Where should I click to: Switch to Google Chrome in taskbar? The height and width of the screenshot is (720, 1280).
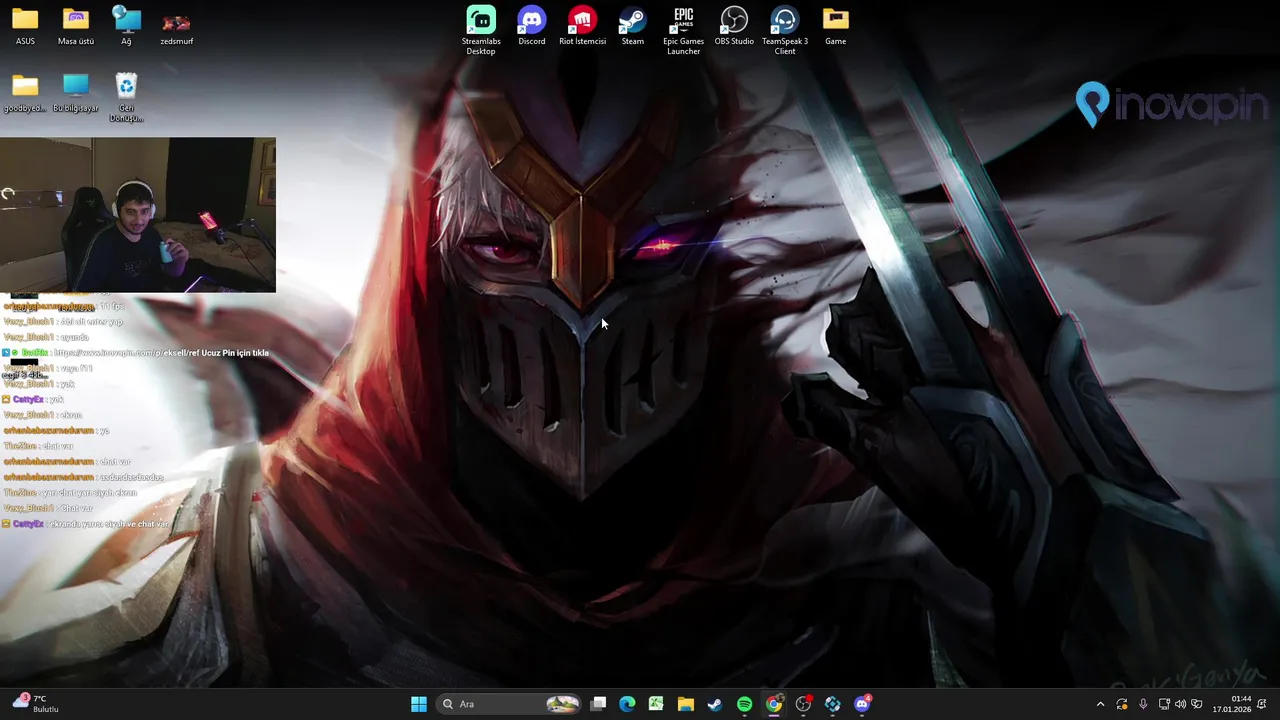click(774, 704)
